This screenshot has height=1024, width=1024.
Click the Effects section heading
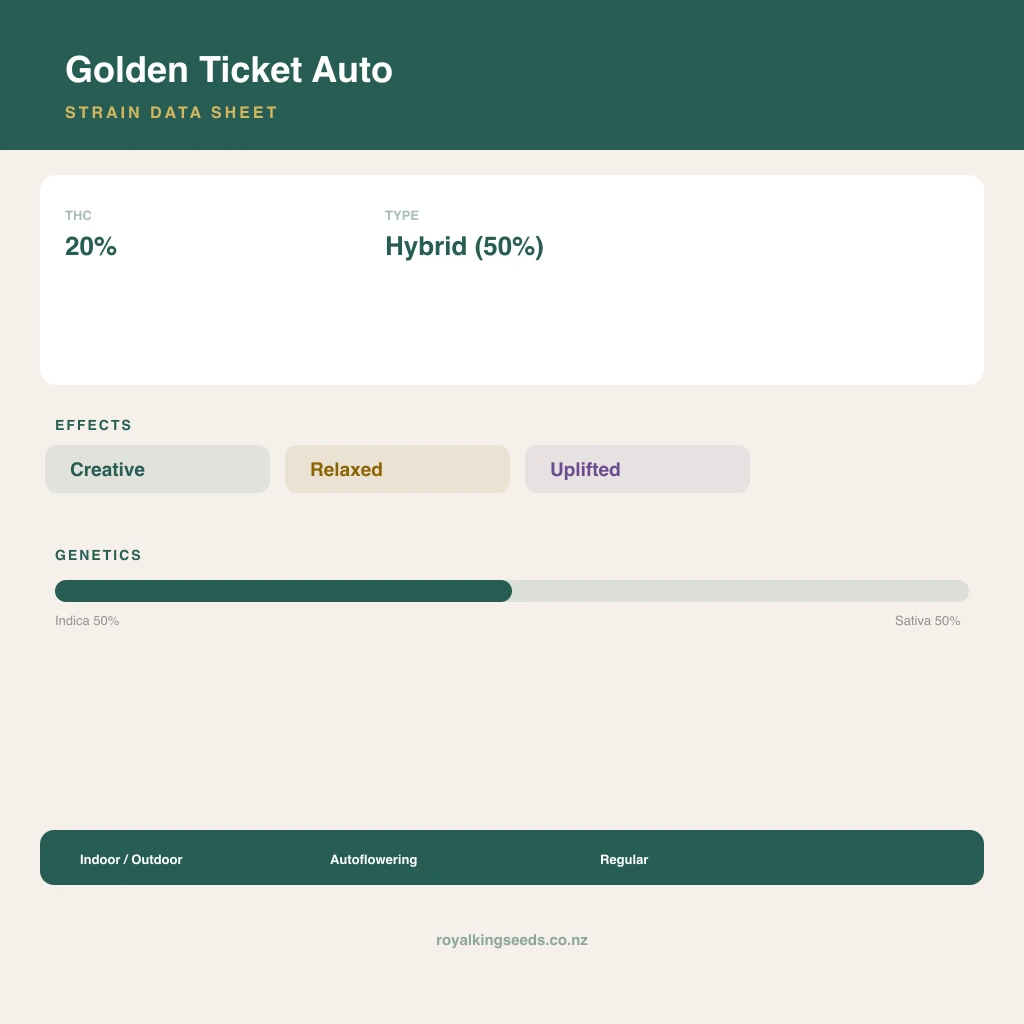pyautogui.click(x=93, y=425)
